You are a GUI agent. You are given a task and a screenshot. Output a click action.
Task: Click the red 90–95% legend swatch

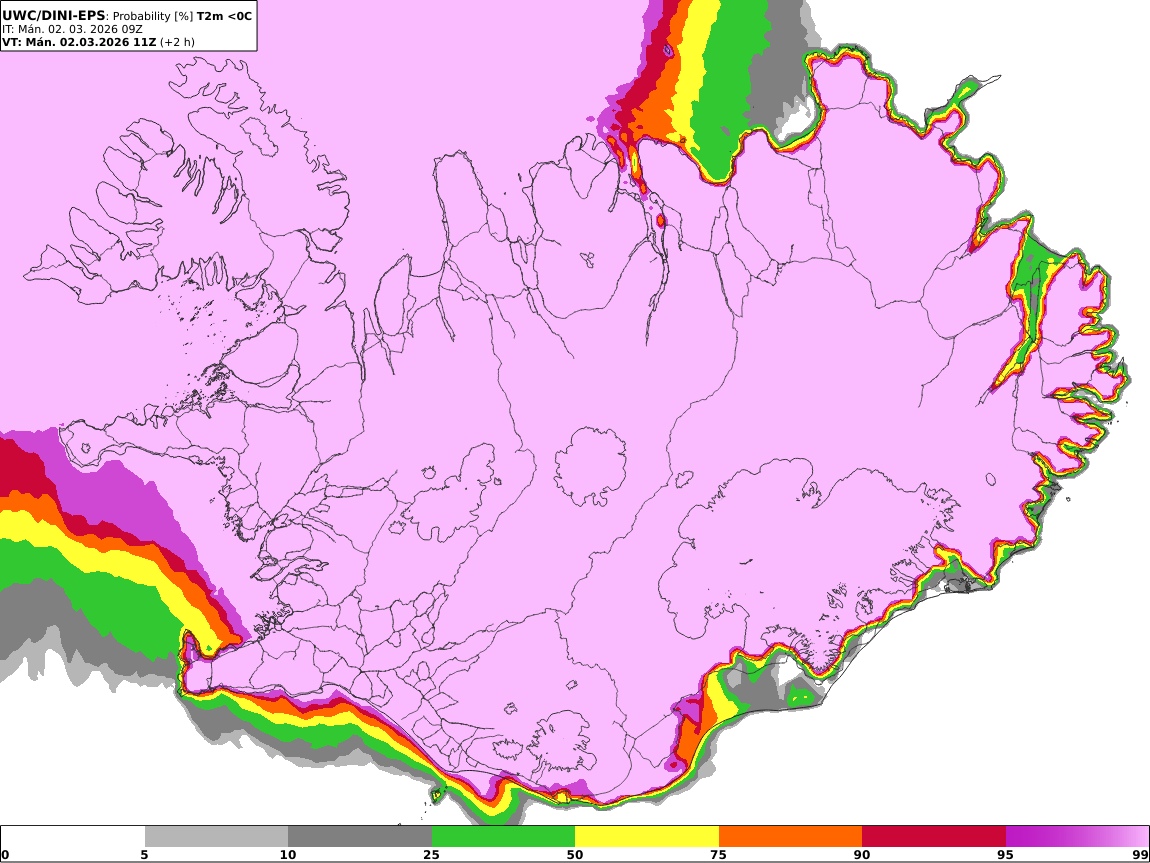(934, 837)
